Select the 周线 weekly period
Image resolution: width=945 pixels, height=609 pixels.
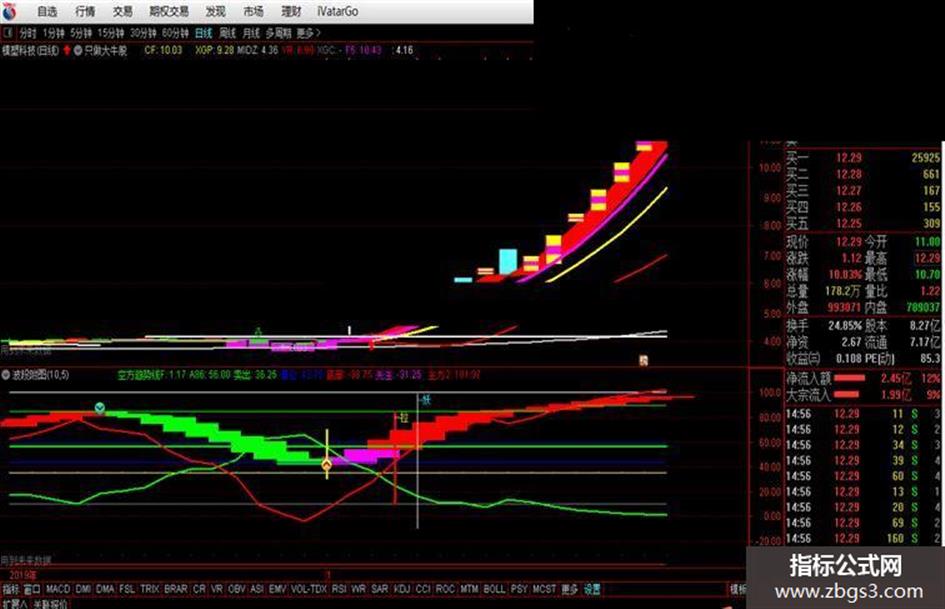(x=227, y=33)
